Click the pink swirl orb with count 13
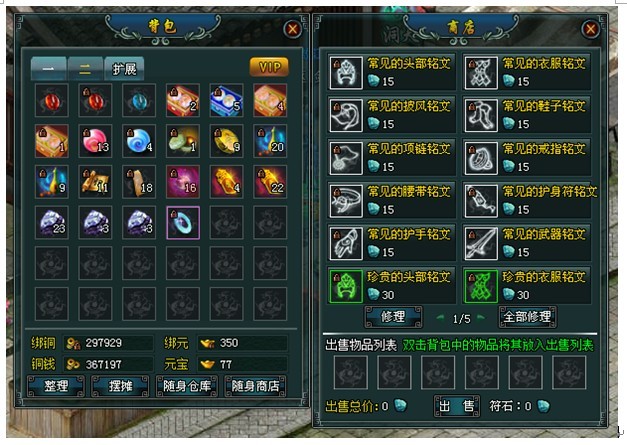 [95, 141]
